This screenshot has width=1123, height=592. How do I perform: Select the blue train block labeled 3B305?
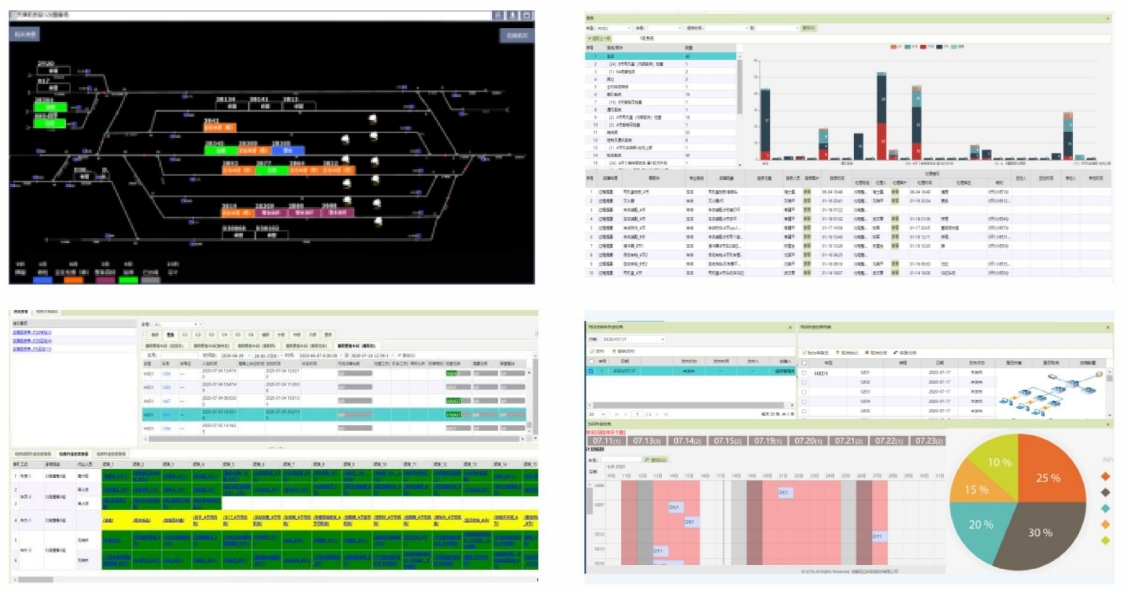pos(289,150)
